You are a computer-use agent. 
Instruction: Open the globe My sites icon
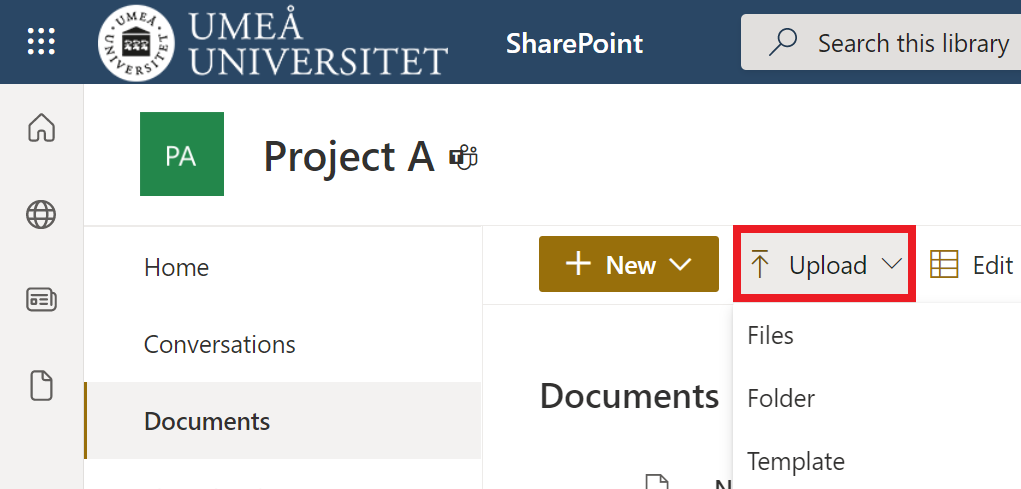(41, 214)
